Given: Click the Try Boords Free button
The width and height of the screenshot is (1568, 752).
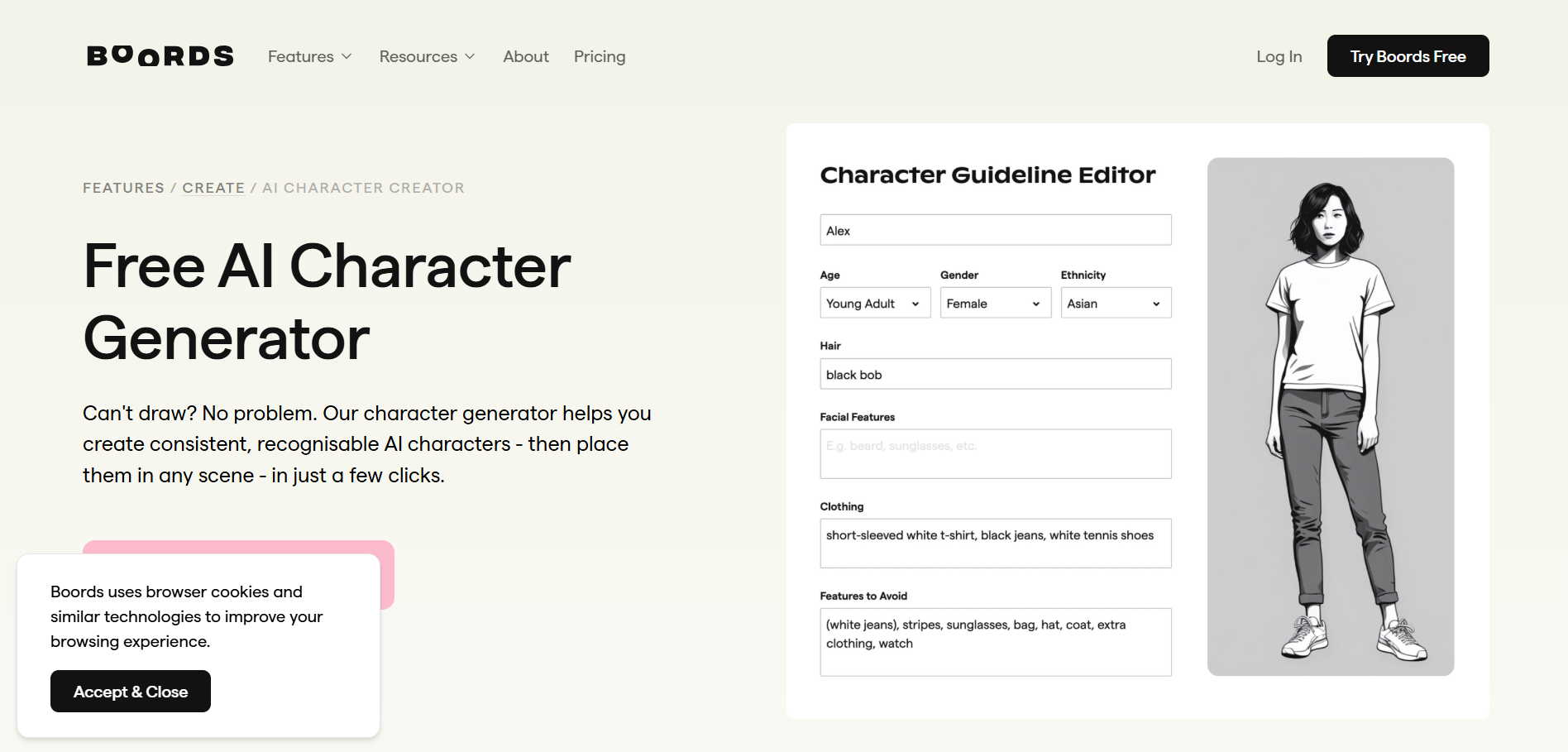Looking at the screenshot, I should click(1408, 56).
